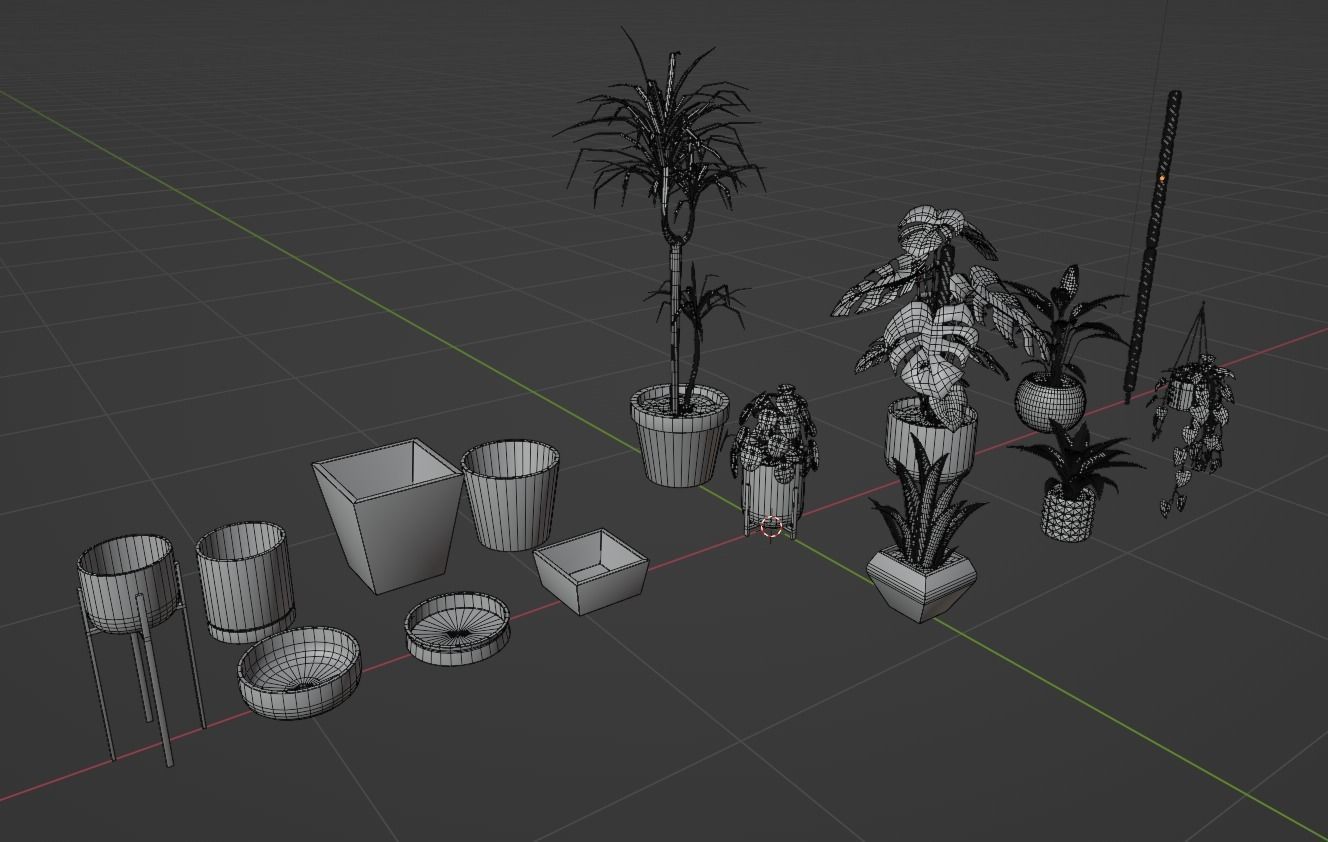Screen dimensions: 1328x842
Task: Click the red-white 3D cursor
Action: pos(771,527)
